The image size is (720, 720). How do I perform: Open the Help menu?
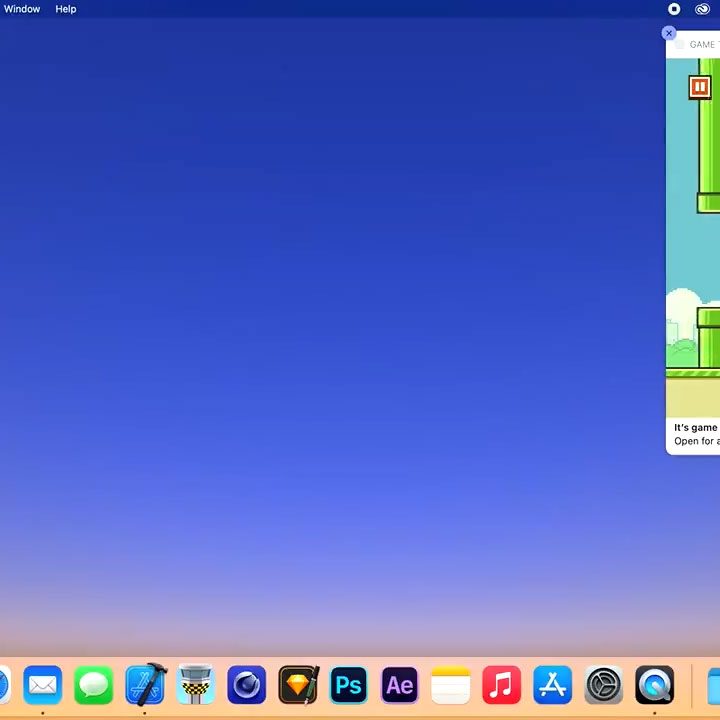tap(66, 9)
